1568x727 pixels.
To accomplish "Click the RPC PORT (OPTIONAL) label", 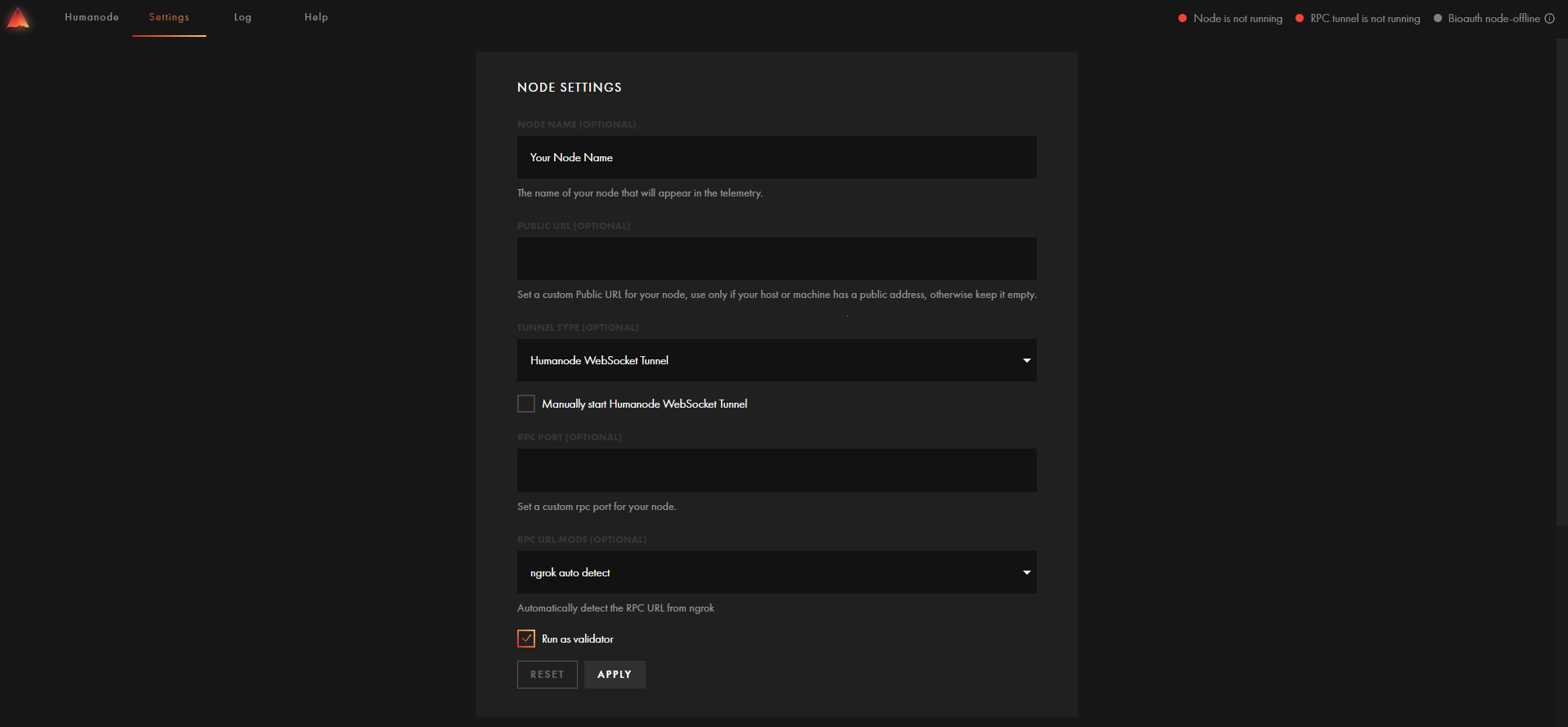I will point(570,437).
